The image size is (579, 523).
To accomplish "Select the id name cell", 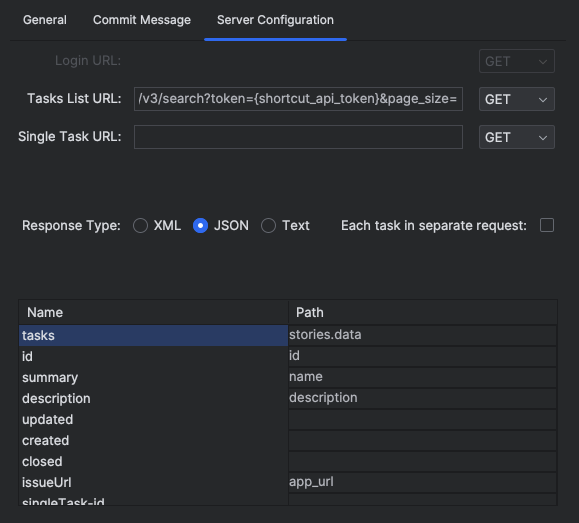I will coord(154,356).
